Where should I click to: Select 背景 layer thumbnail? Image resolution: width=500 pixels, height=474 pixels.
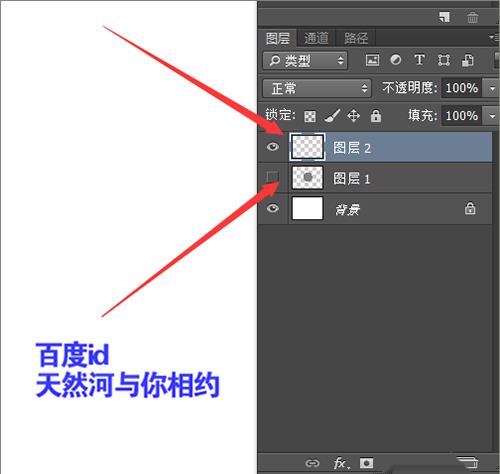click(x=307, y=208)
